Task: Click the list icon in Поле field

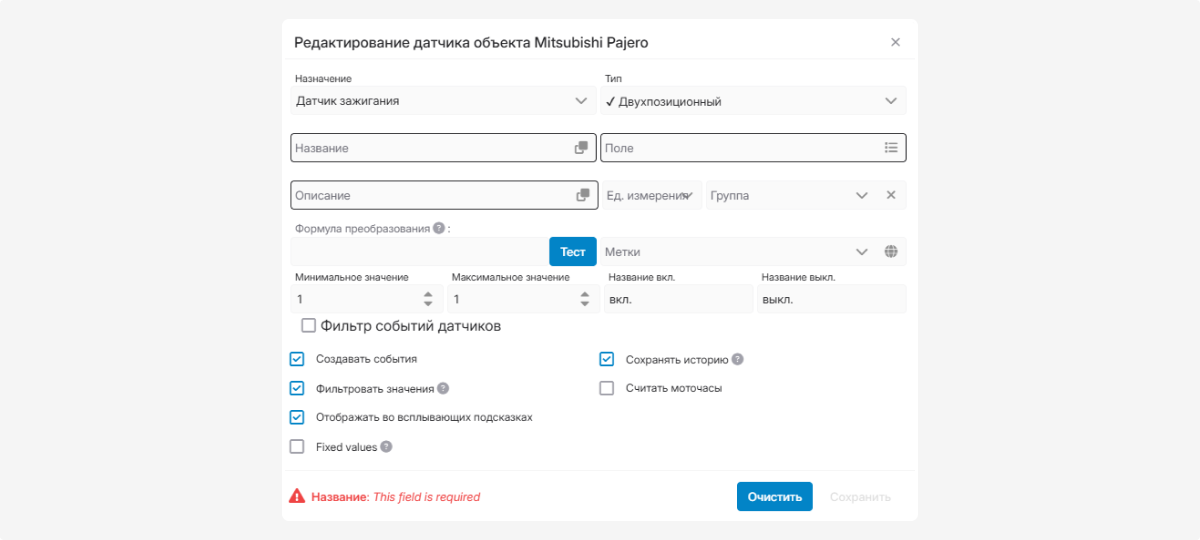Action: click(891, 148)
